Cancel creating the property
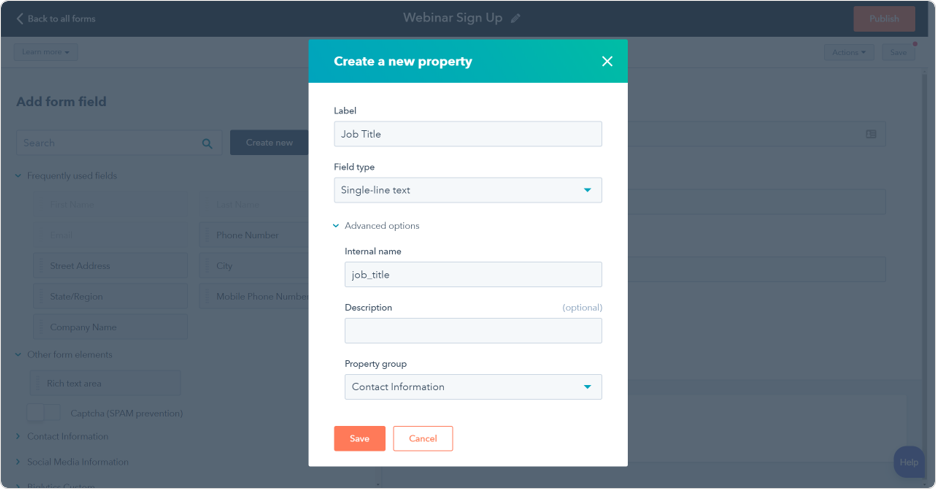This screenshot has height=489, width=936. point(423,438)
